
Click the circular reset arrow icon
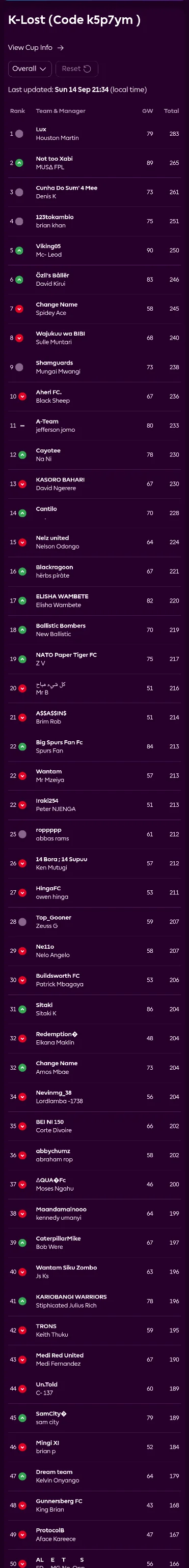pyautogui.click(x=87, y=69)
